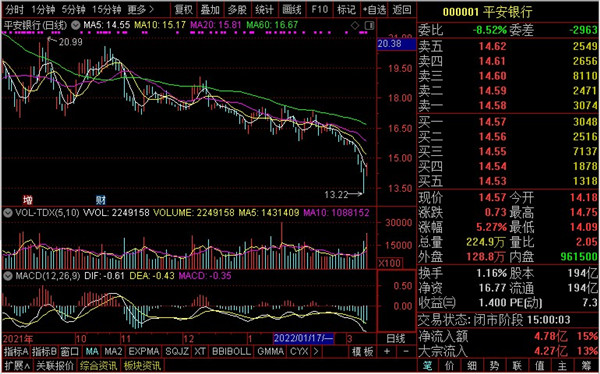Open the 筹 chip distribution icon
This screenshot has height=374, width=600.
588,366
